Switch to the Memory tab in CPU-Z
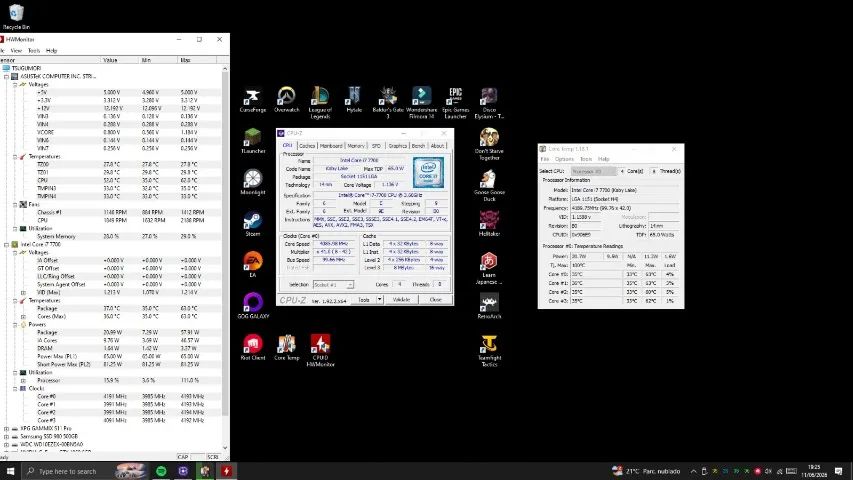The image size is (853, 480). click(356, 146)
